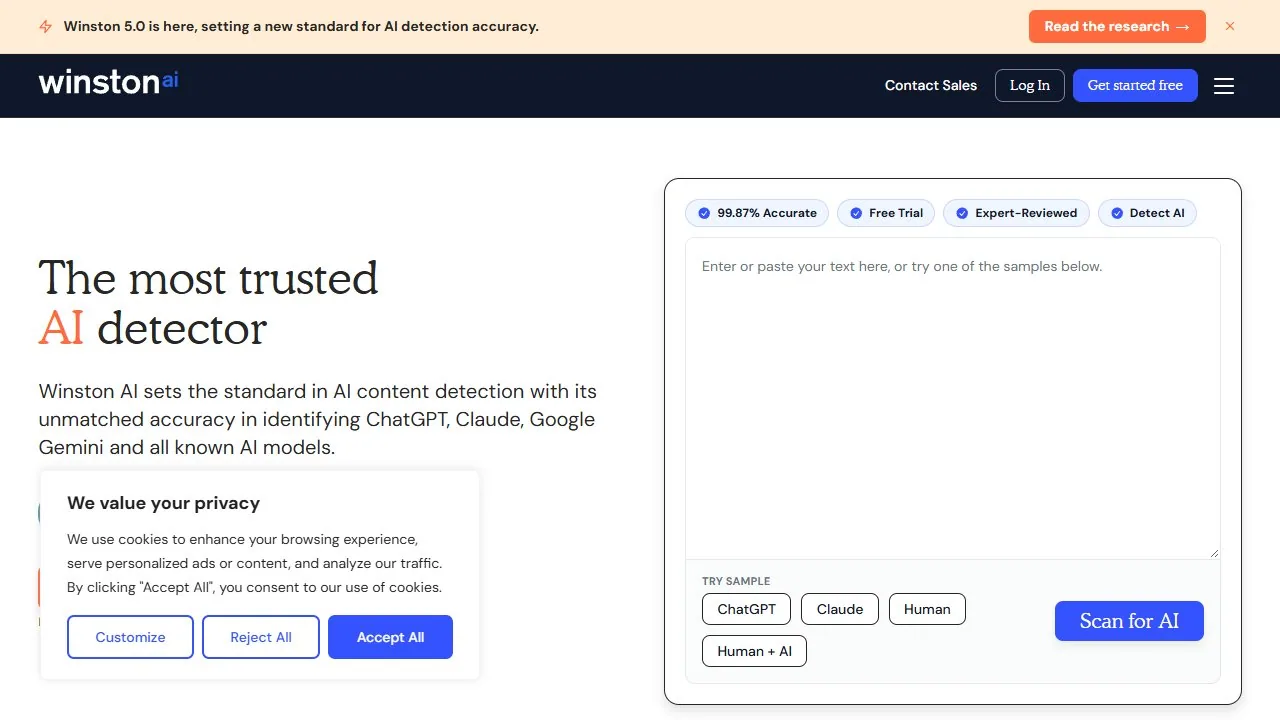The width and height of the screenshot is (1280, 720).
Task: Click inside the text input area
Action: pyautogui.click(x=953, y=398)
